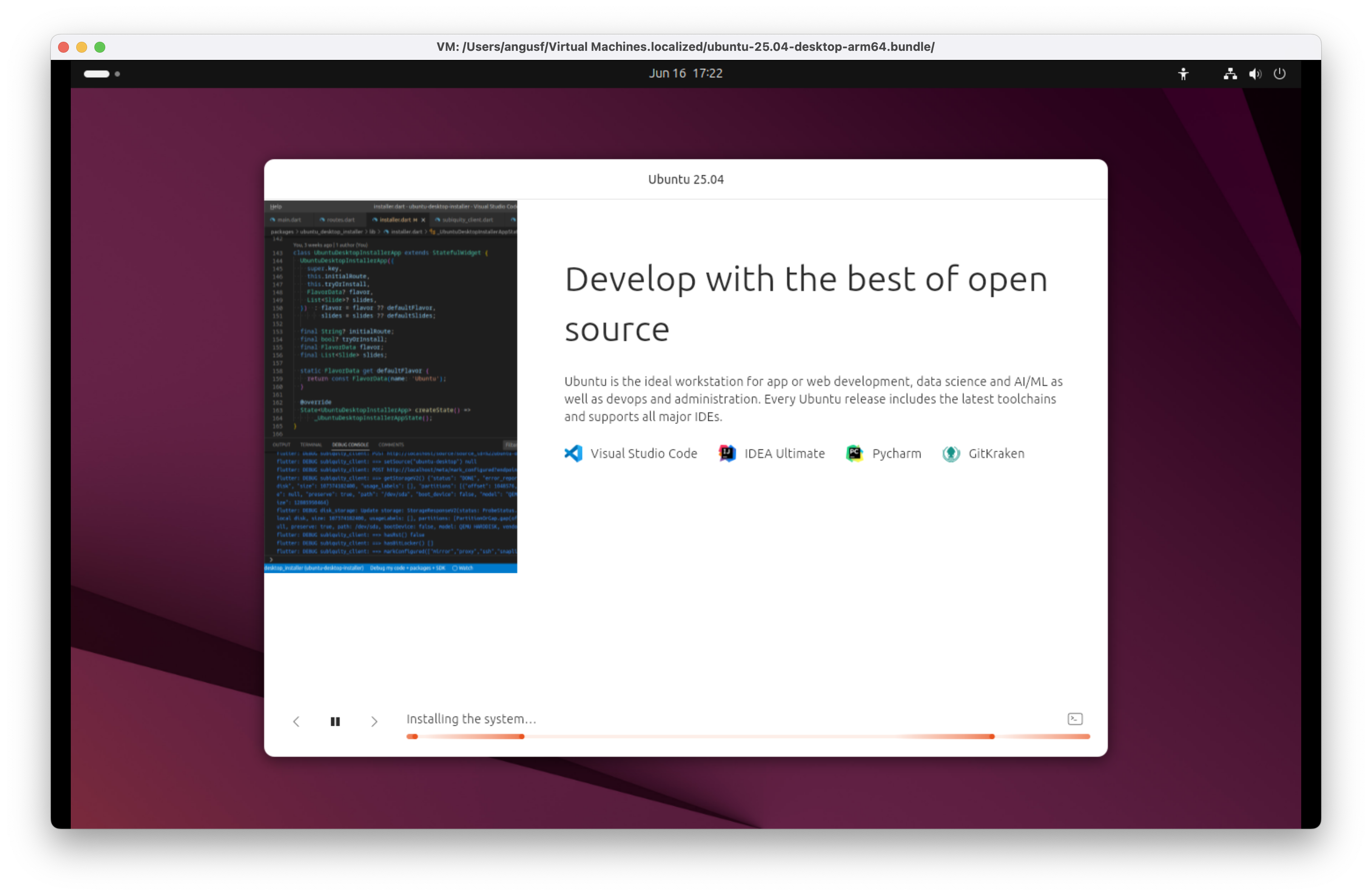Click the GitKraken logo

pyautogui.click(x=951, y=454)
